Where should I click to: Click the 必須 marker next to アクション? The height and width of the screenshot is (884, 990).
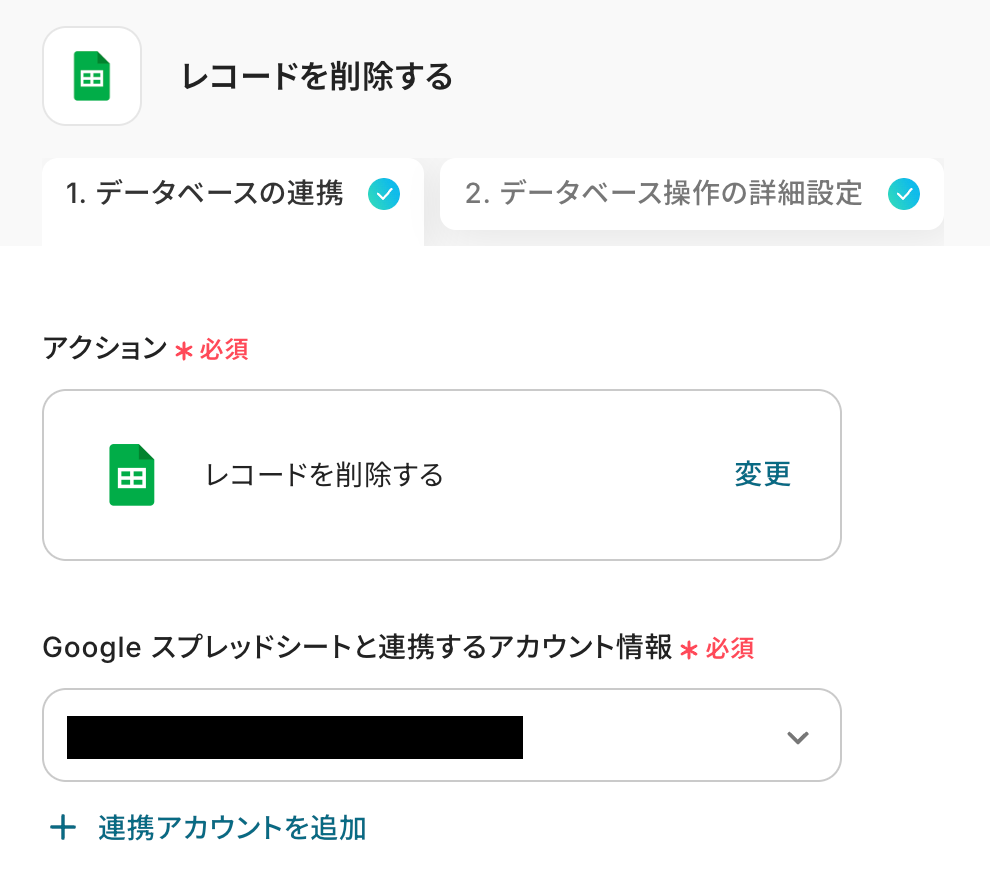click(x=224, y=350)
